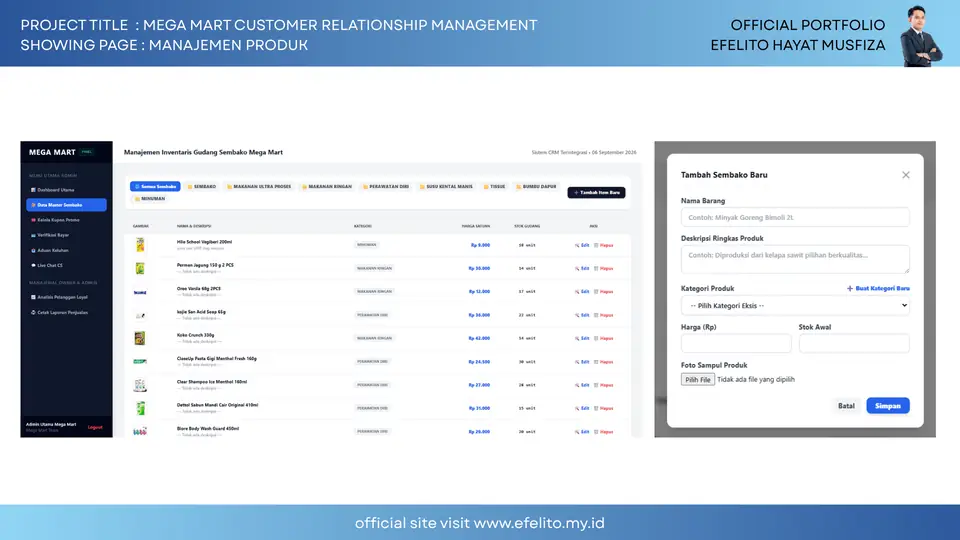The height and width of the screenshot is (540, 960).
Task: Select the SEMBAKO category tab
Action: 202,187
